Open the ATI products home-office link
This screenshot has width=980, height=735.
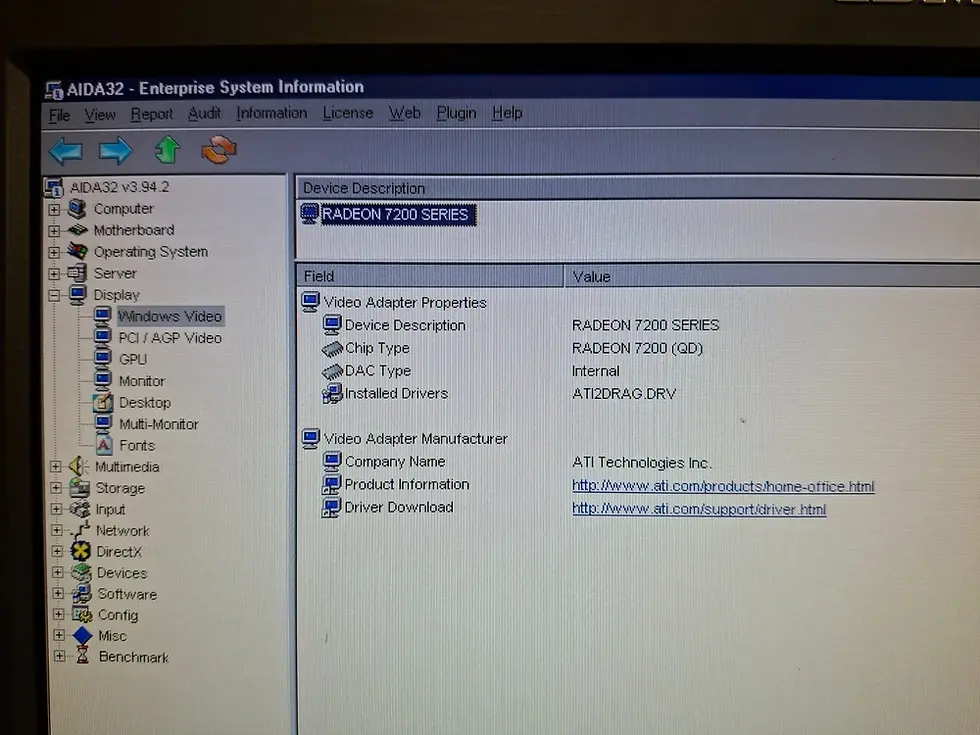coord(723,486)
